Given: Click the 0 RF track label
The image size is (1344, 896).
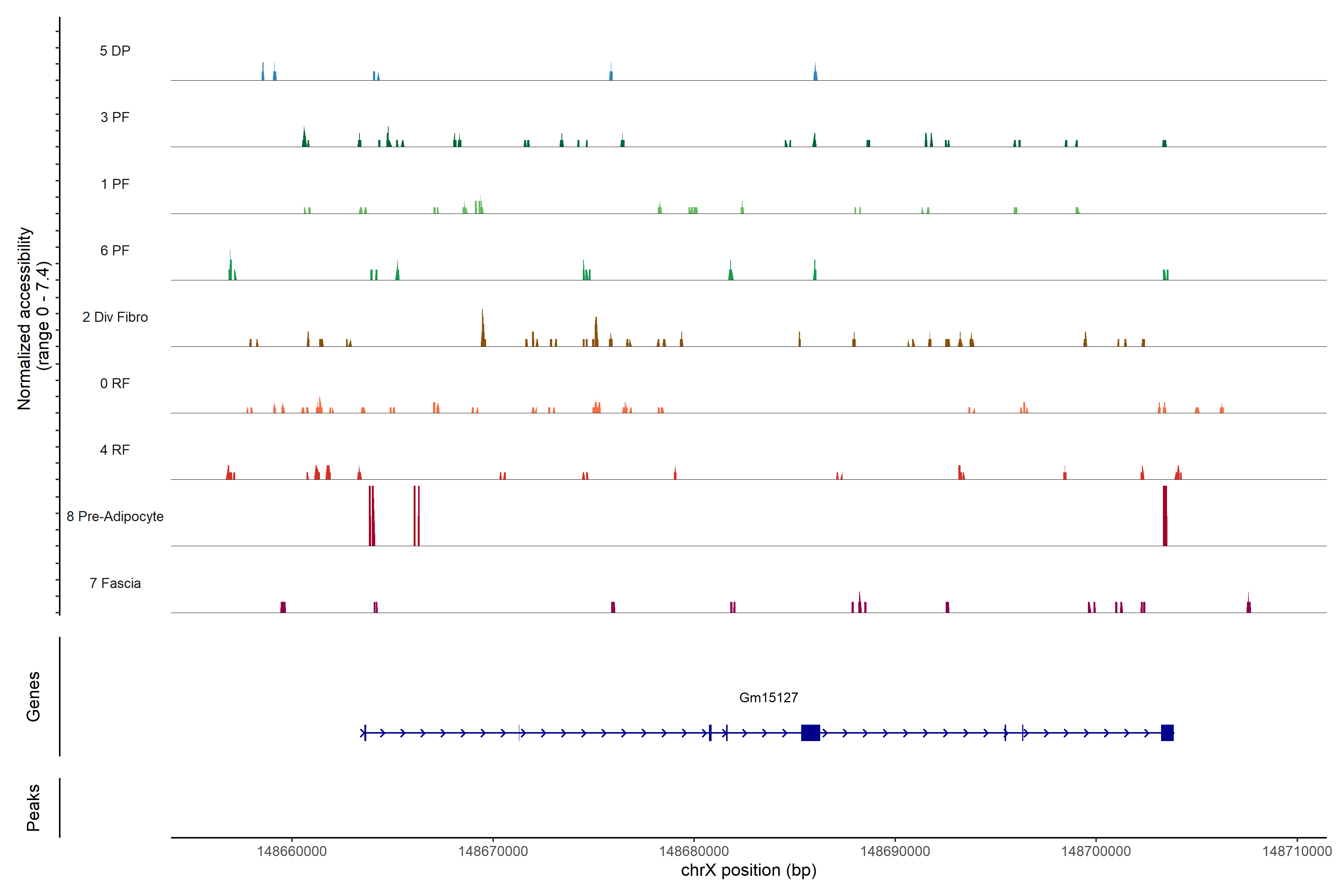Looking at the screenshot, I should (115, 383).
